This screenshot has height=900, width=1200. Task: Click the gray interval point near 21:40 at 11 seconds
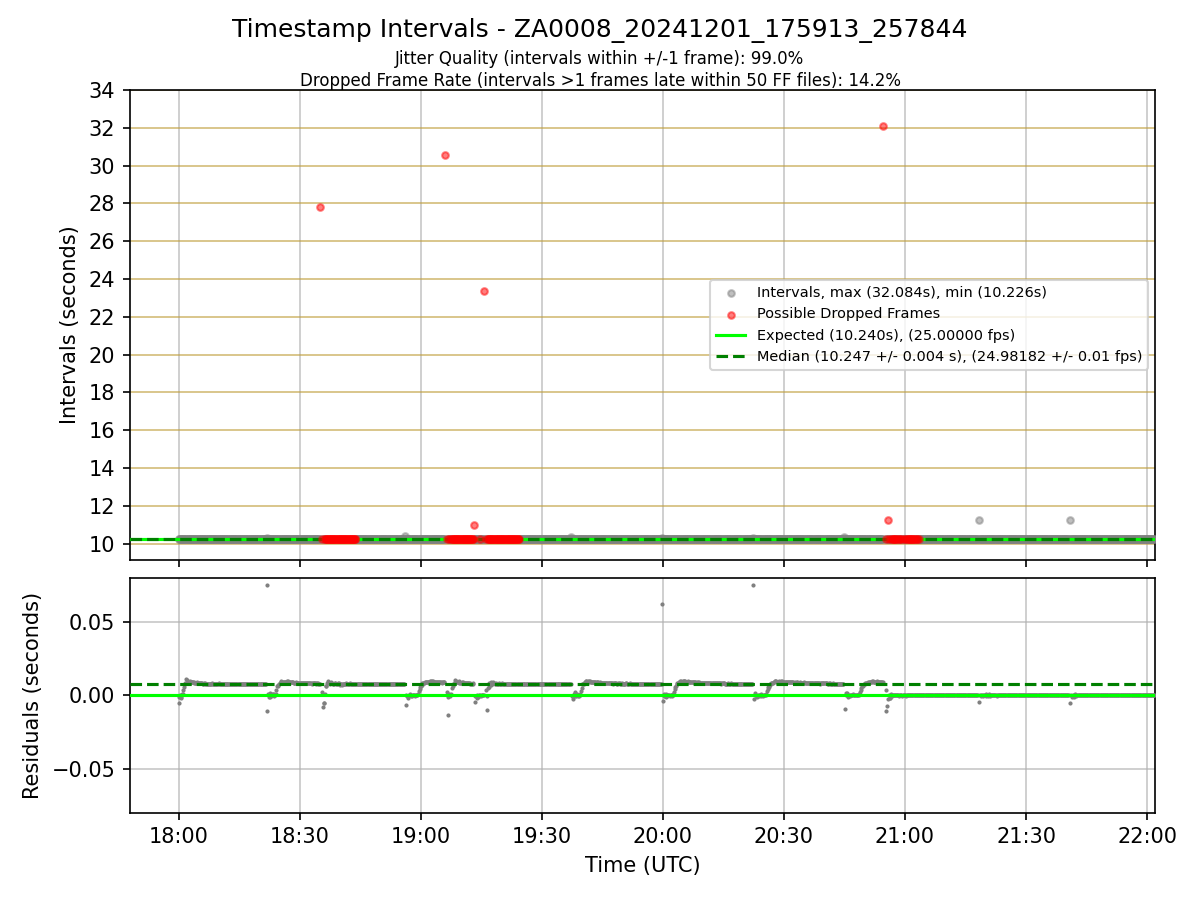[1070, 520]
